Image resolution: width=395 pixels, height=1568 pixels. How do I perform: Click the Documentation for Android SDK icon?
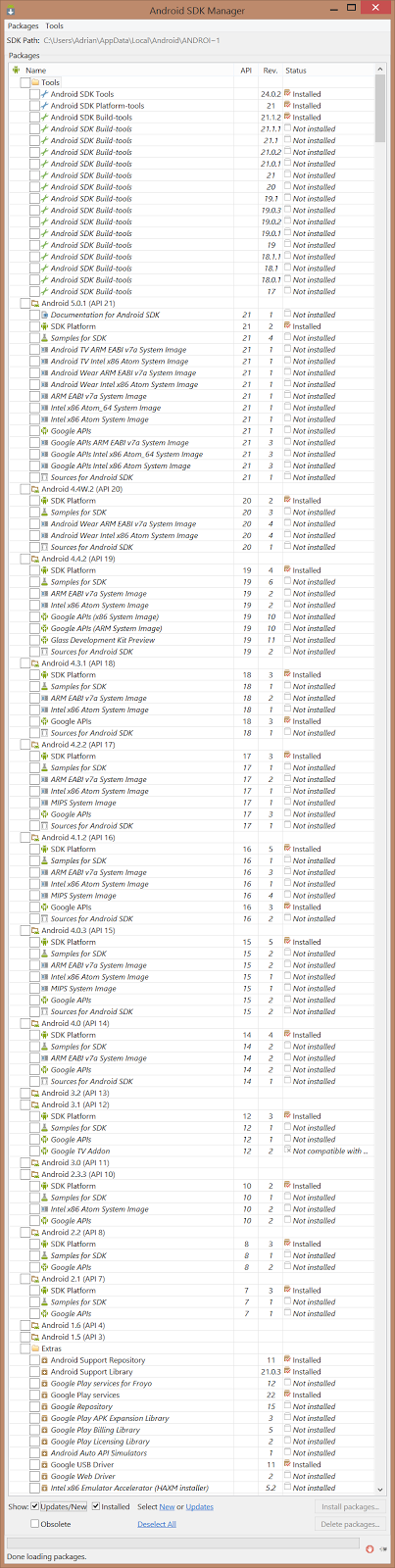coord(44,315)
